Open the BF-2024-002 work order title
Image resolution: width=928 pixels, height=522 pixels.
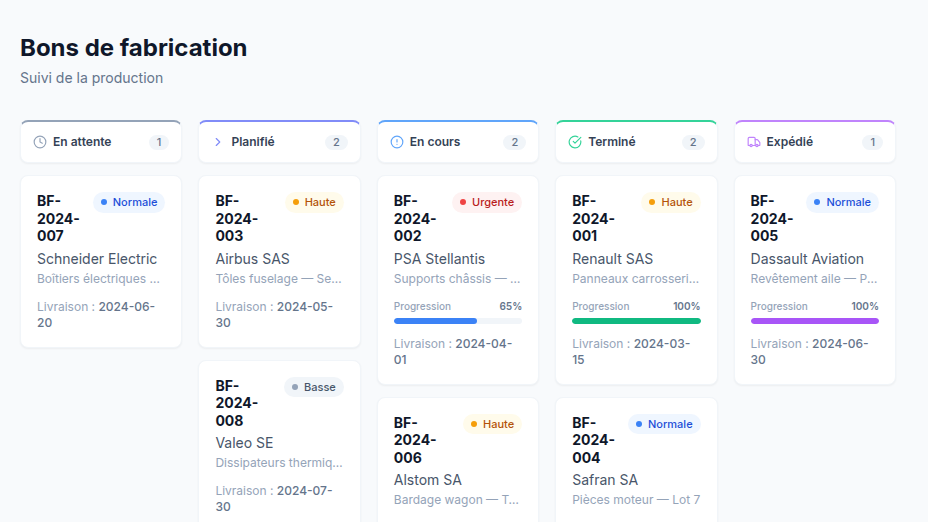pos(415,218)
